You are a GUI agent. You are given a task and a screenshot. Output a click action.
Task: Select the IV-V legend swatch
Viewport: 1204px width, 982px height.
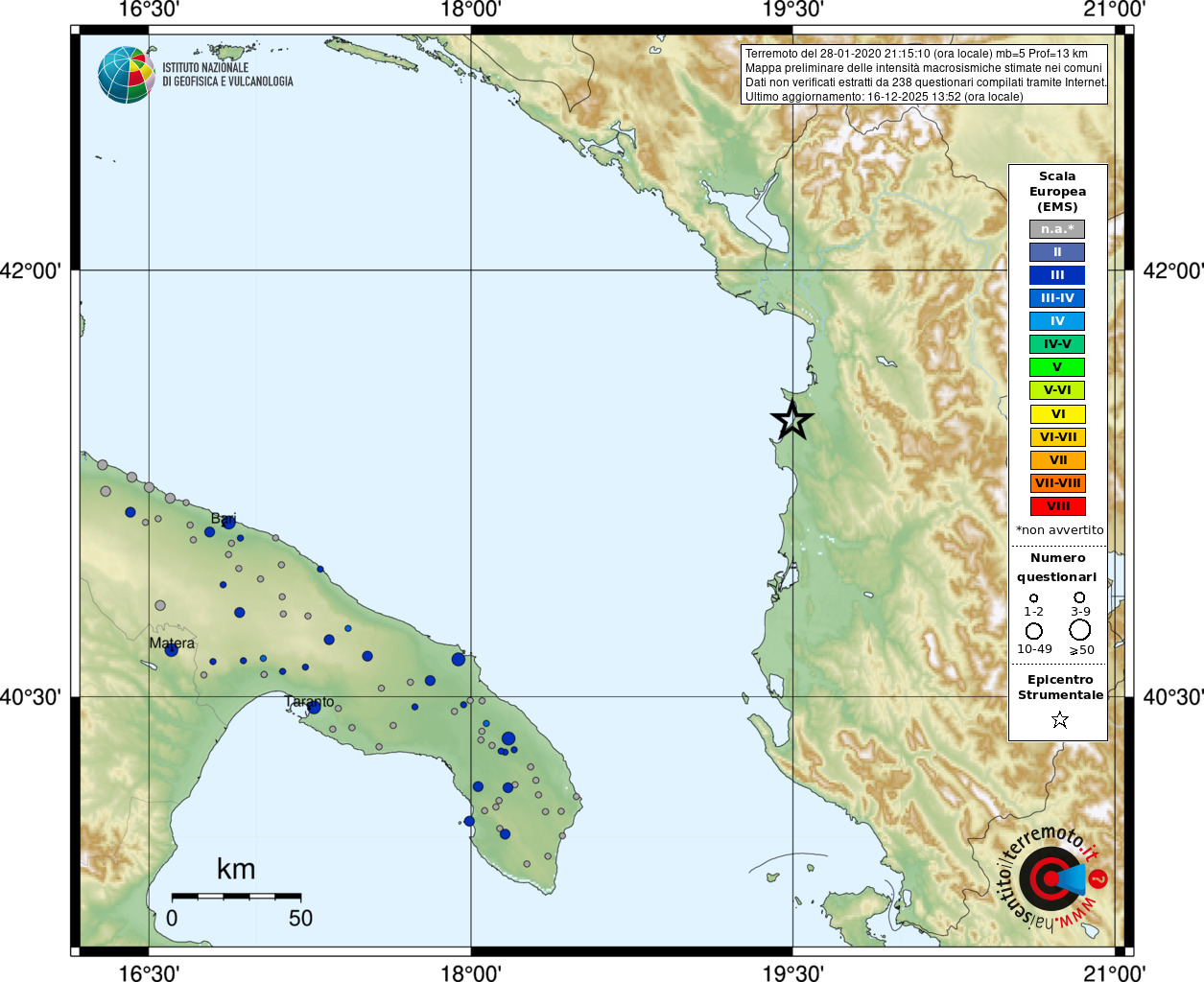tap(1057, 344)
